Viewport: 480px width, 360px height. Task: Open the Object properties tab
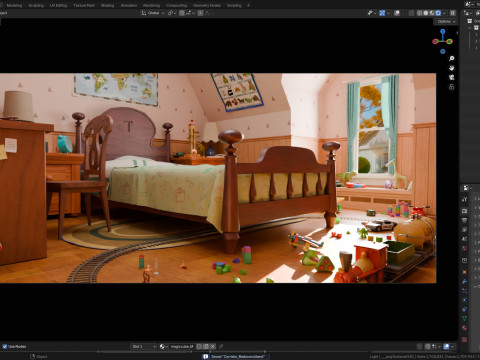465,272
